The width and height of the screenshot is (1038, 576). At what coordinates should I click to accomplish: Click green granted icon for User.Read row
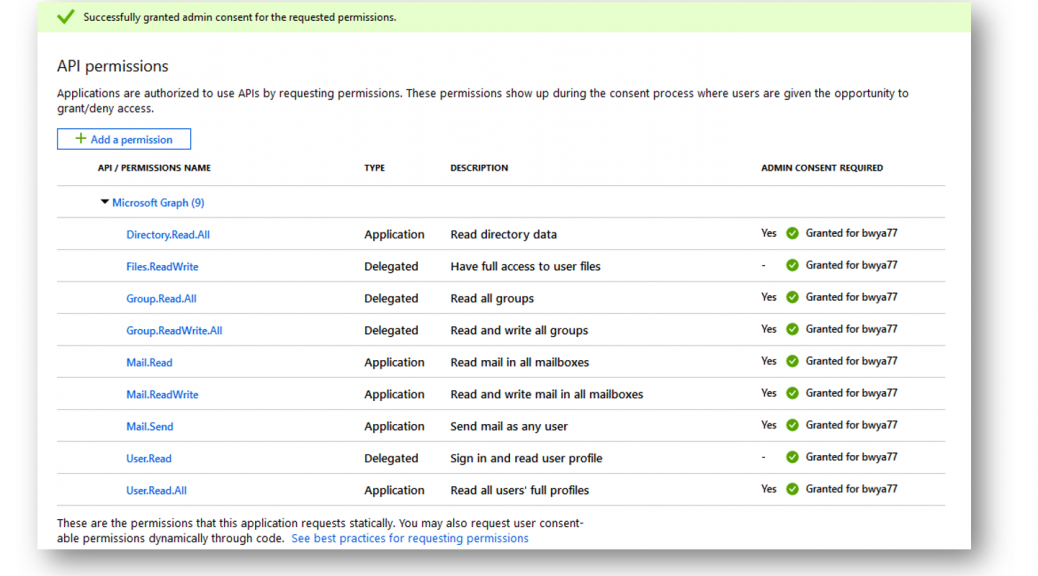click(x=792, y=457)
